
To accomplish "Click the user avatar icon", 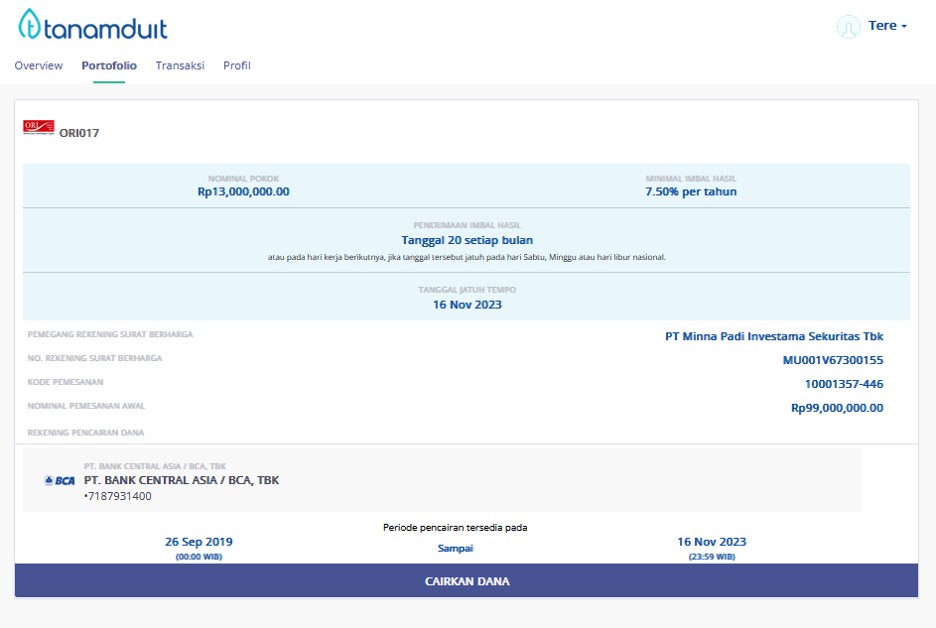I will 848,27.
